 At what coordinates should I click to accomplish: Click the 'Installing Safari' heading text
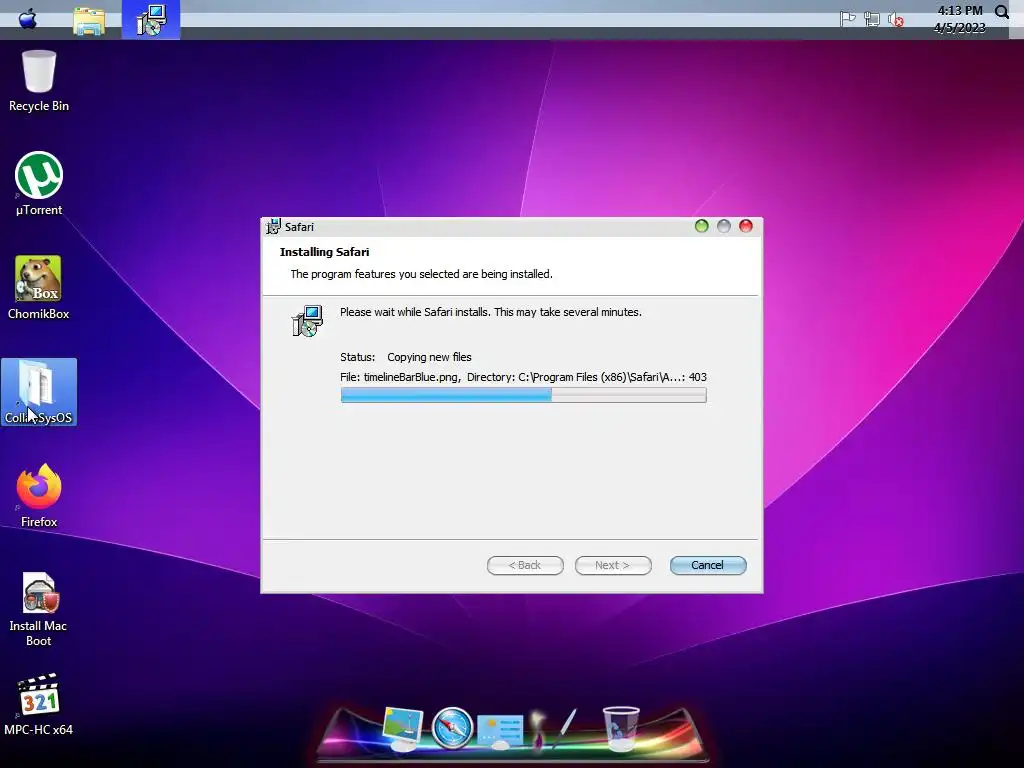(325, 252)
